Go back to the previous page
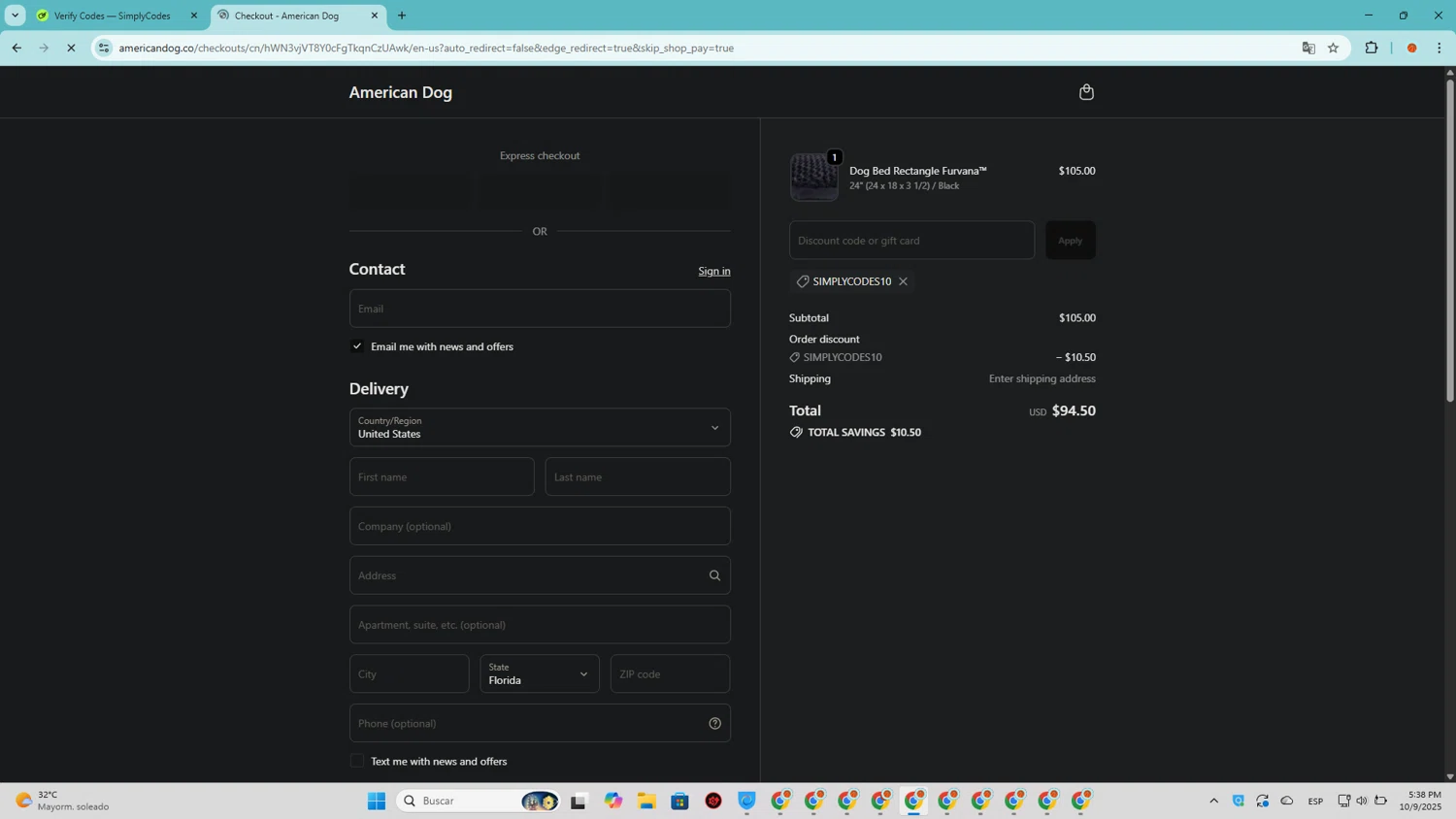Viewport: 1456px width, 819px height. click(x=17, y=48)
